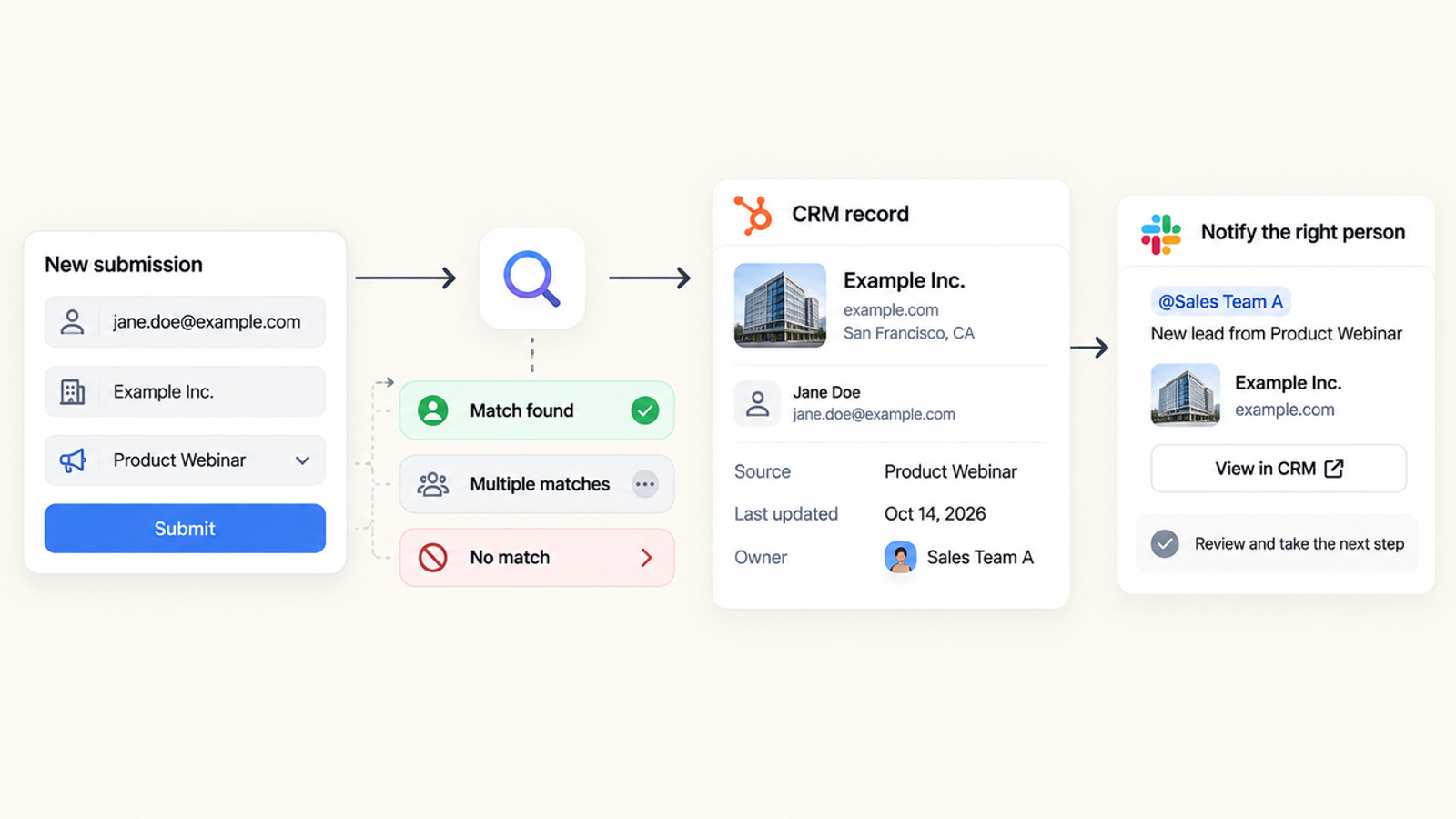This screenshot has height=819, width=1456.
Task: Select the Match found result row
Action: tap(537, 410)
